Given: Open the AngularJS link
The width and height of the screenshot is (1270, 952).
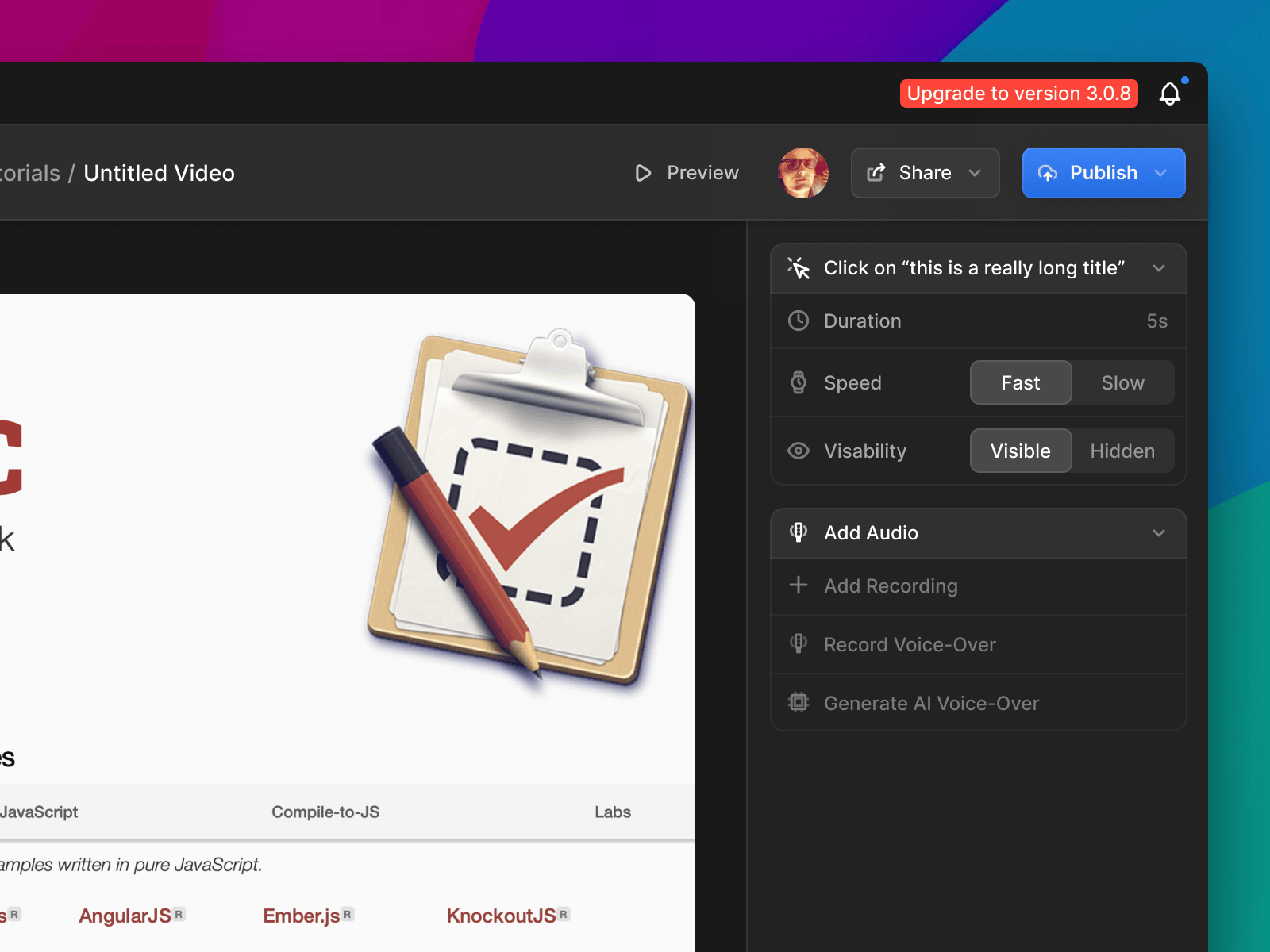Looking at the screenshot, I should pos(125,916).
